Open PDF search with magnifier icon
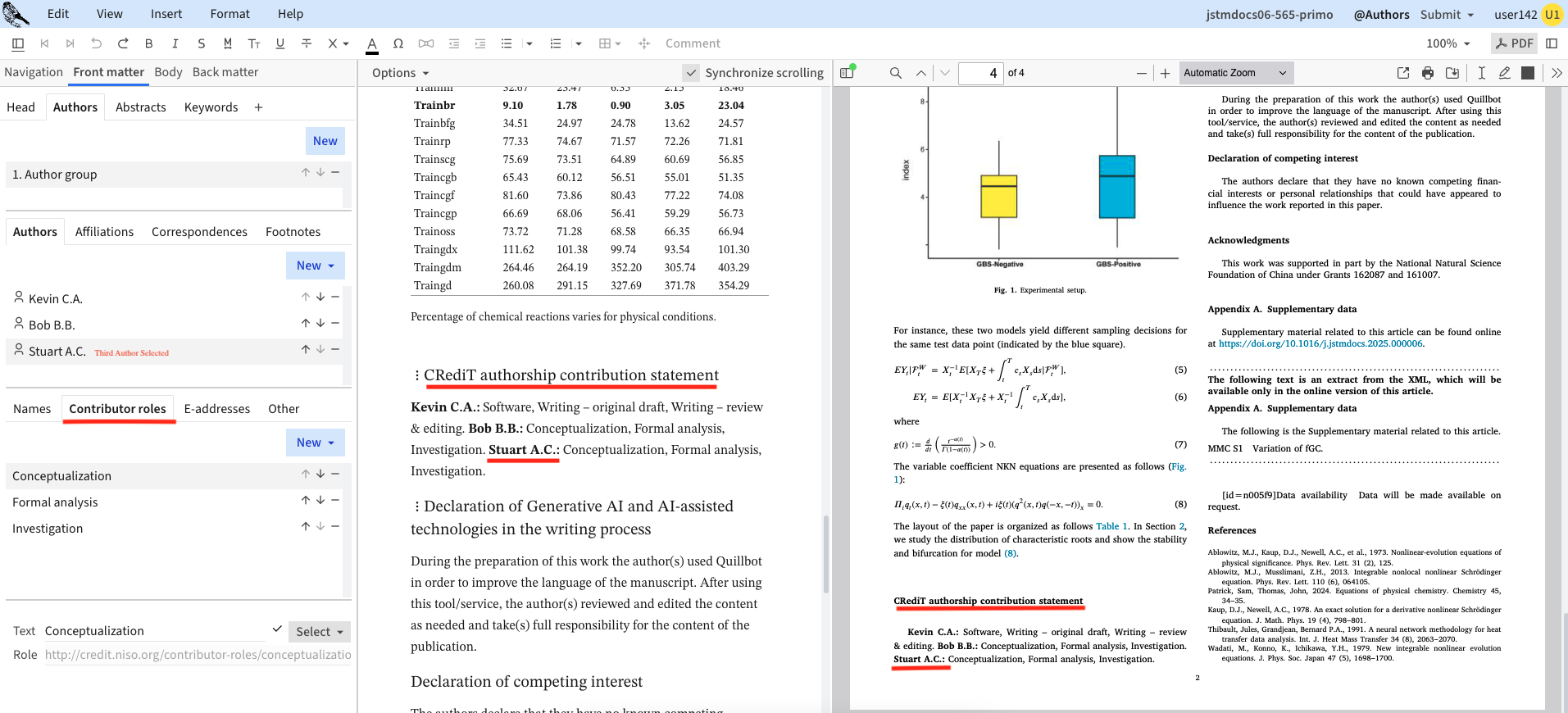Viewport: 1568px width, 713px height. tap(895, 73)
